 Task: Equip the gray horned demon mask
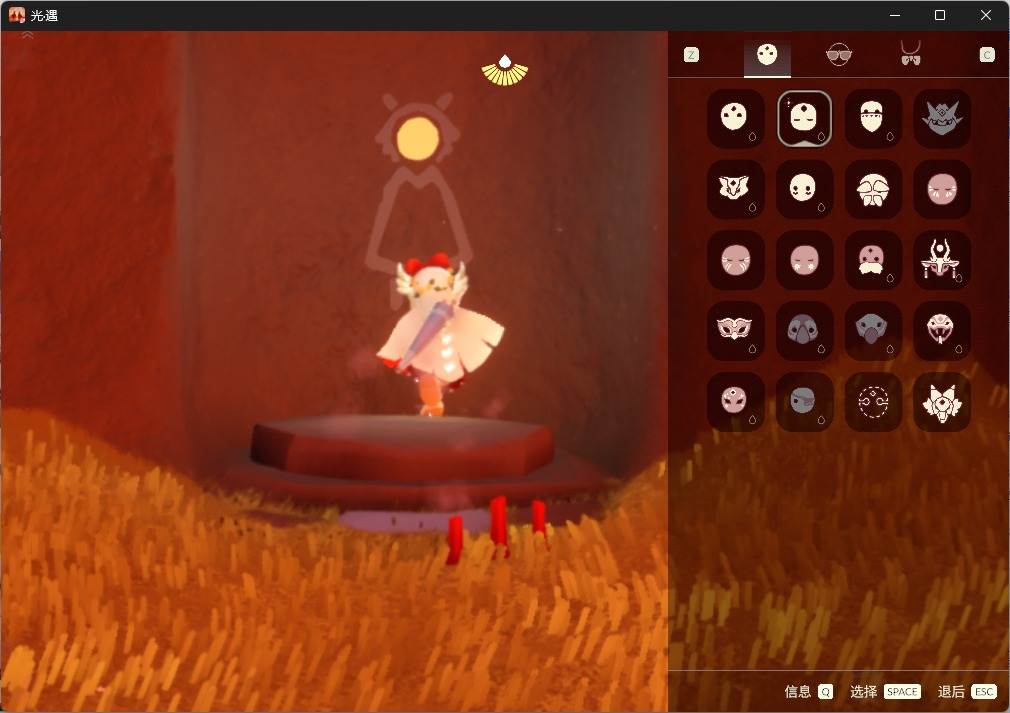(942, 119)
